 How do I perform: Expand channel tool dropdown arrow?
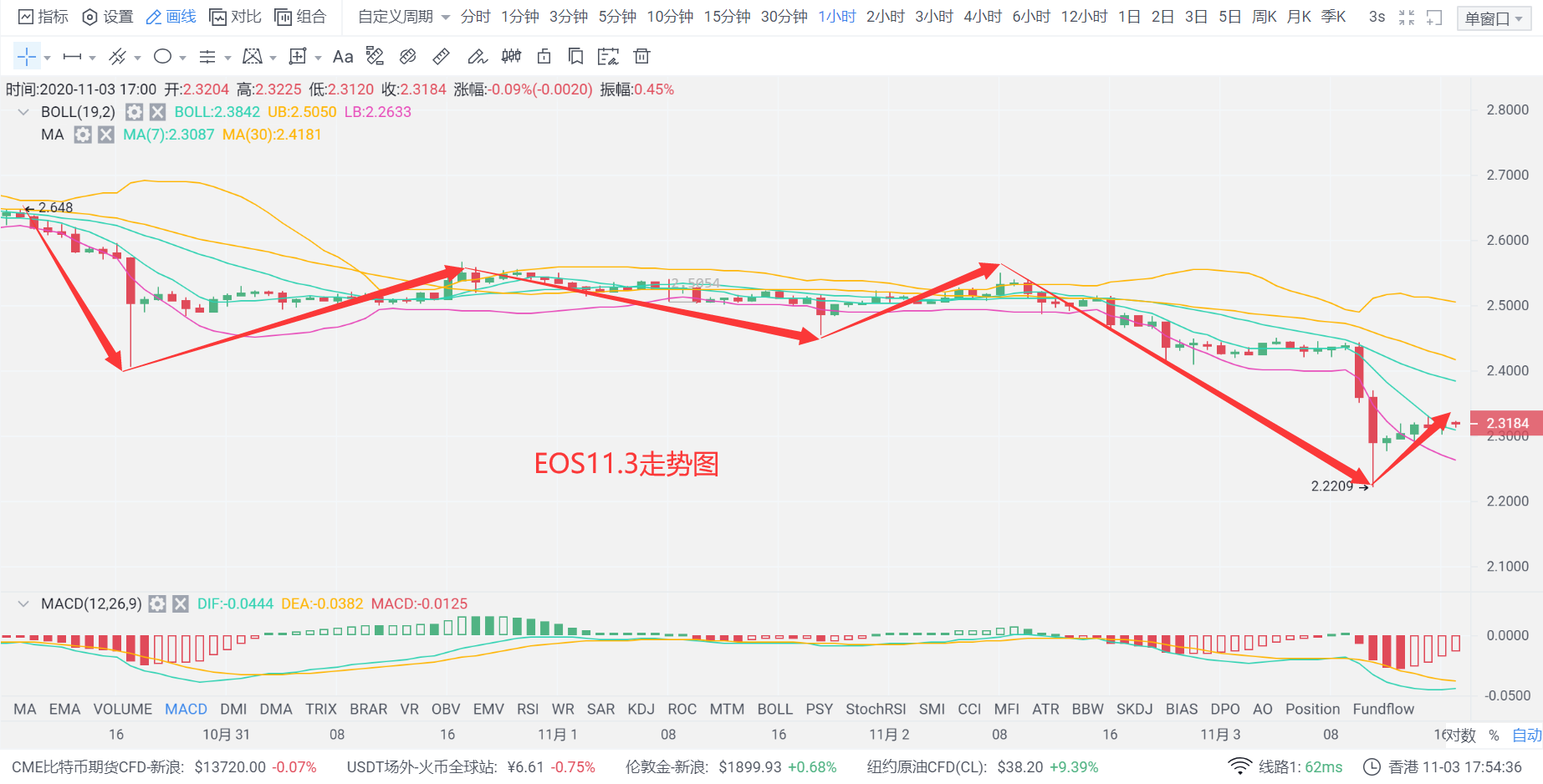[x=137, y=58]
